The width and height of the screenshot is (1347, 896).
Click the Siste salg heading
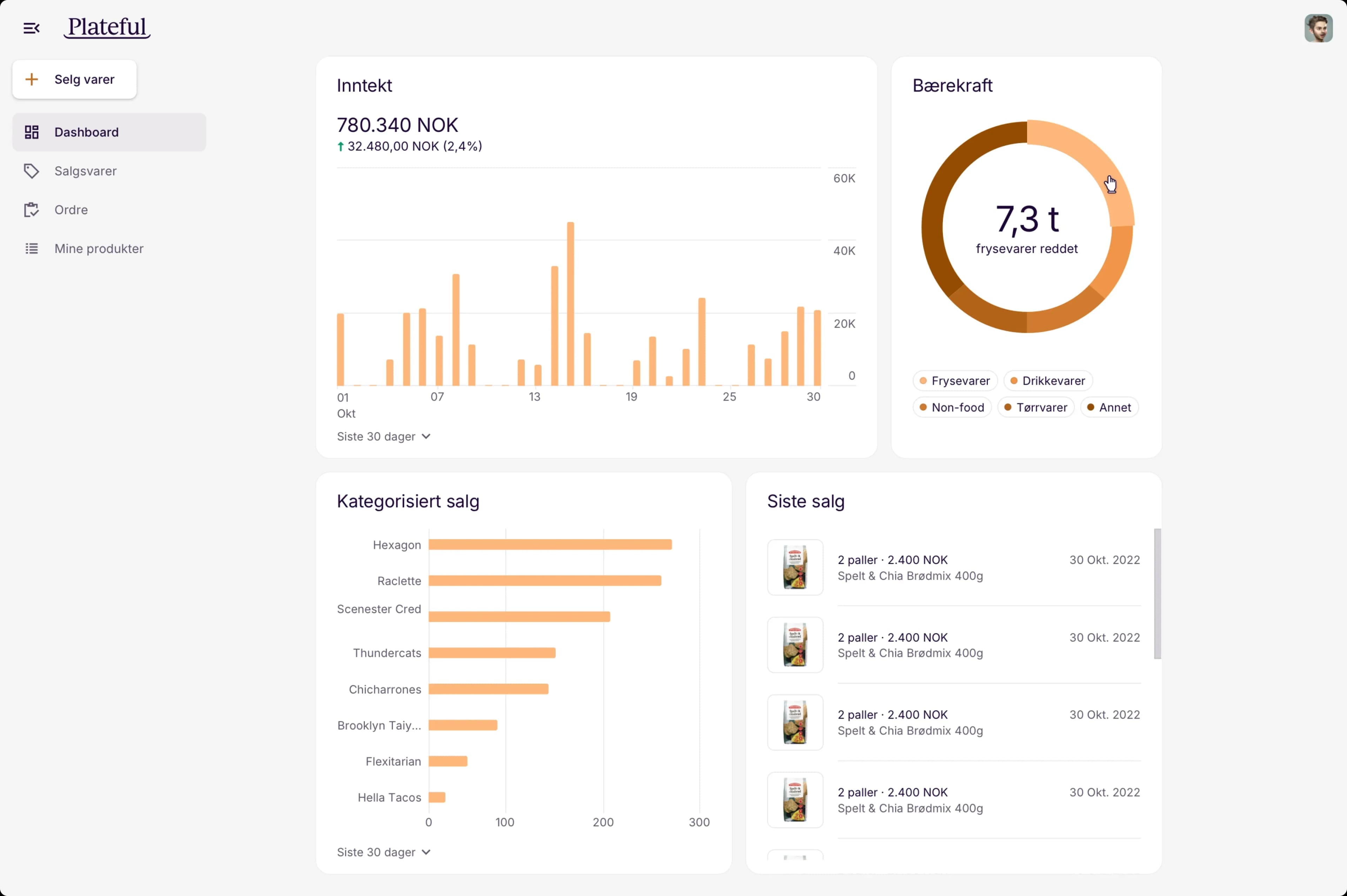(x=805, y=501)
